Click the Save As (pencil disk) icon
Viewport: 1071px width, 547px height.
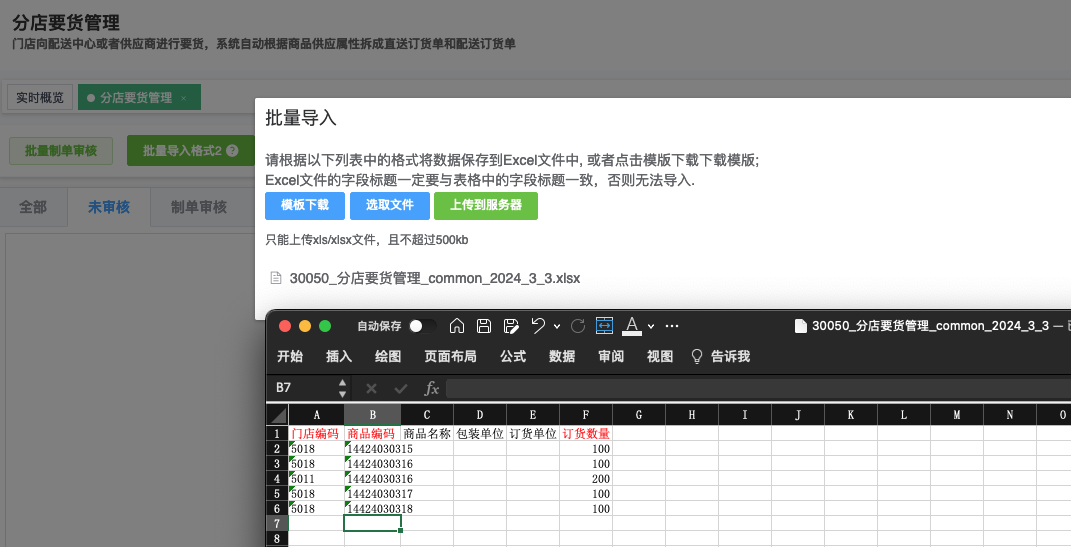point(511,326)
